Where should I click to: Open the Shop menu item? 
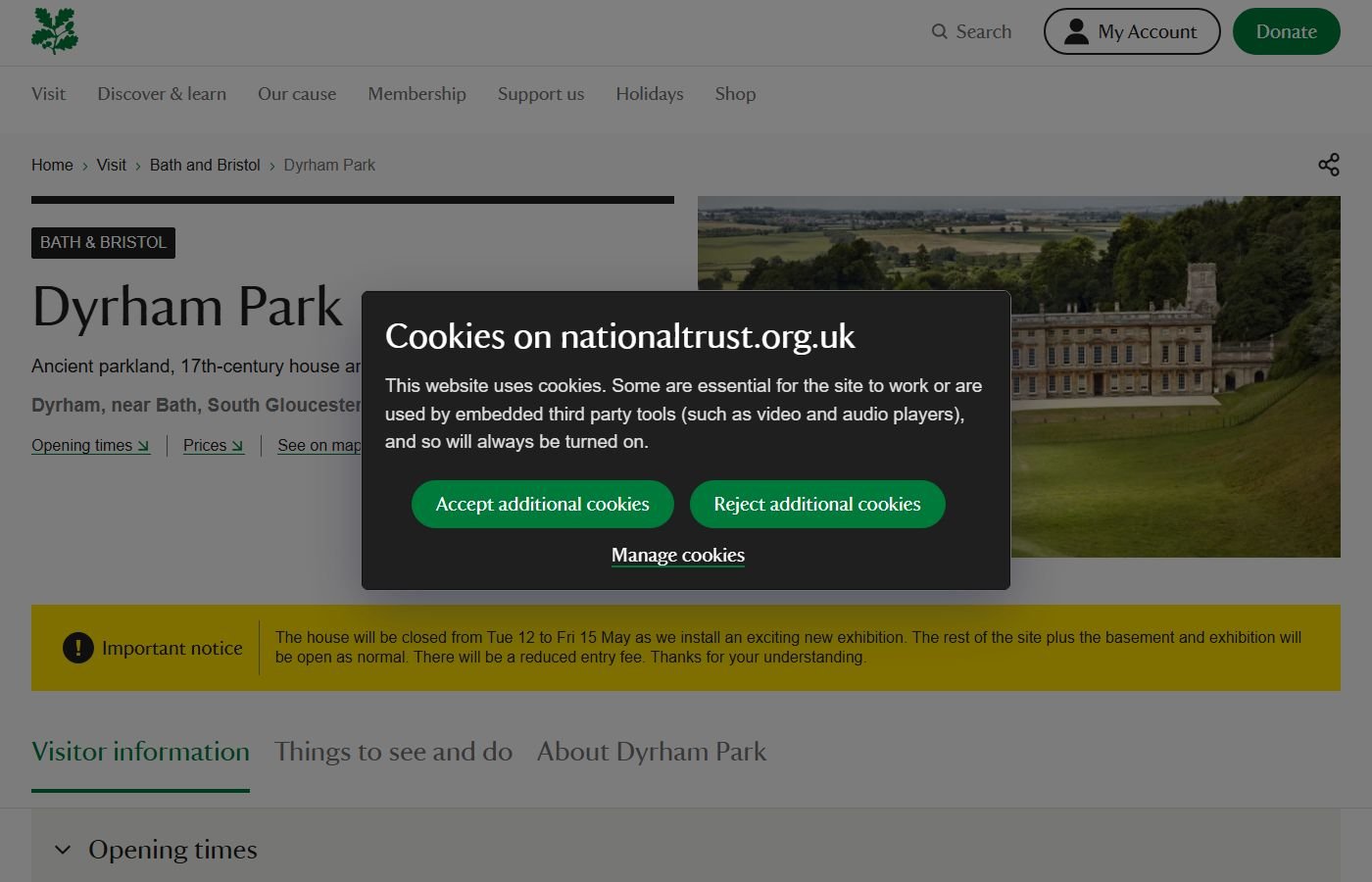click(735, 94)
